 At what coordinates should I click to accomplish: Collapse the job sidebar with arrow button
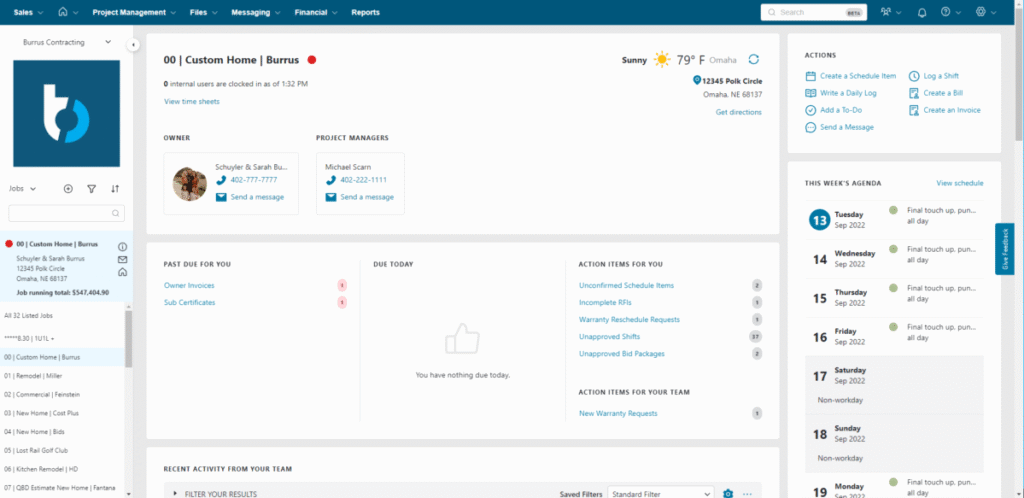coord(133,45)
